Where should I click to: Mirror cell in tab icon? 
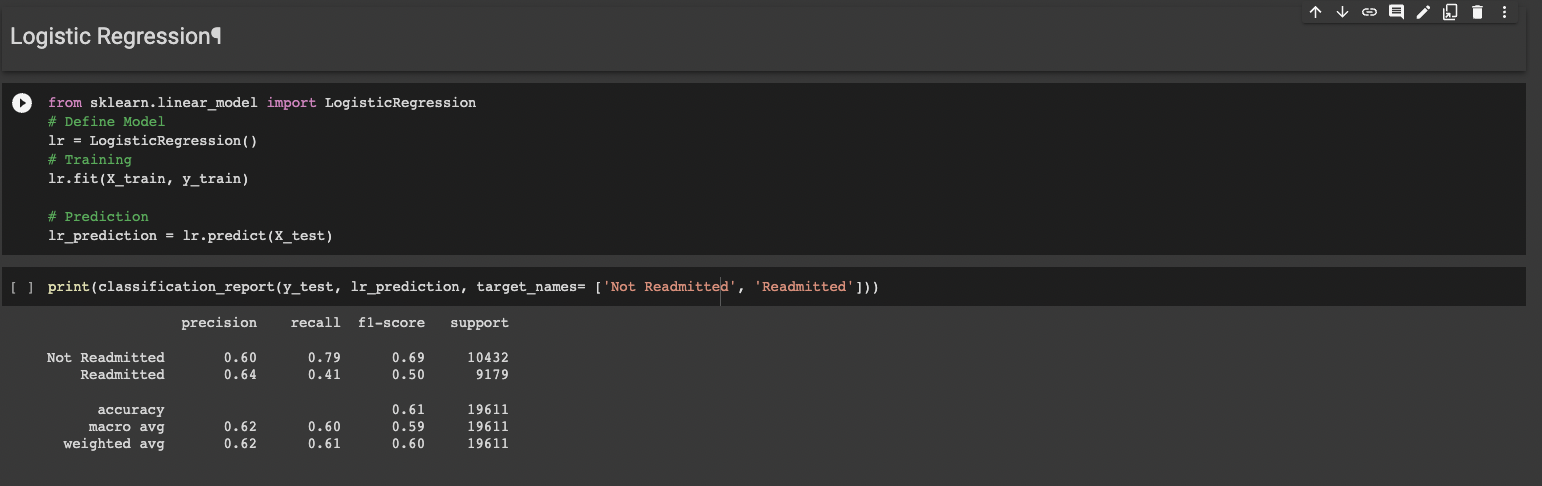point(1450,12)
